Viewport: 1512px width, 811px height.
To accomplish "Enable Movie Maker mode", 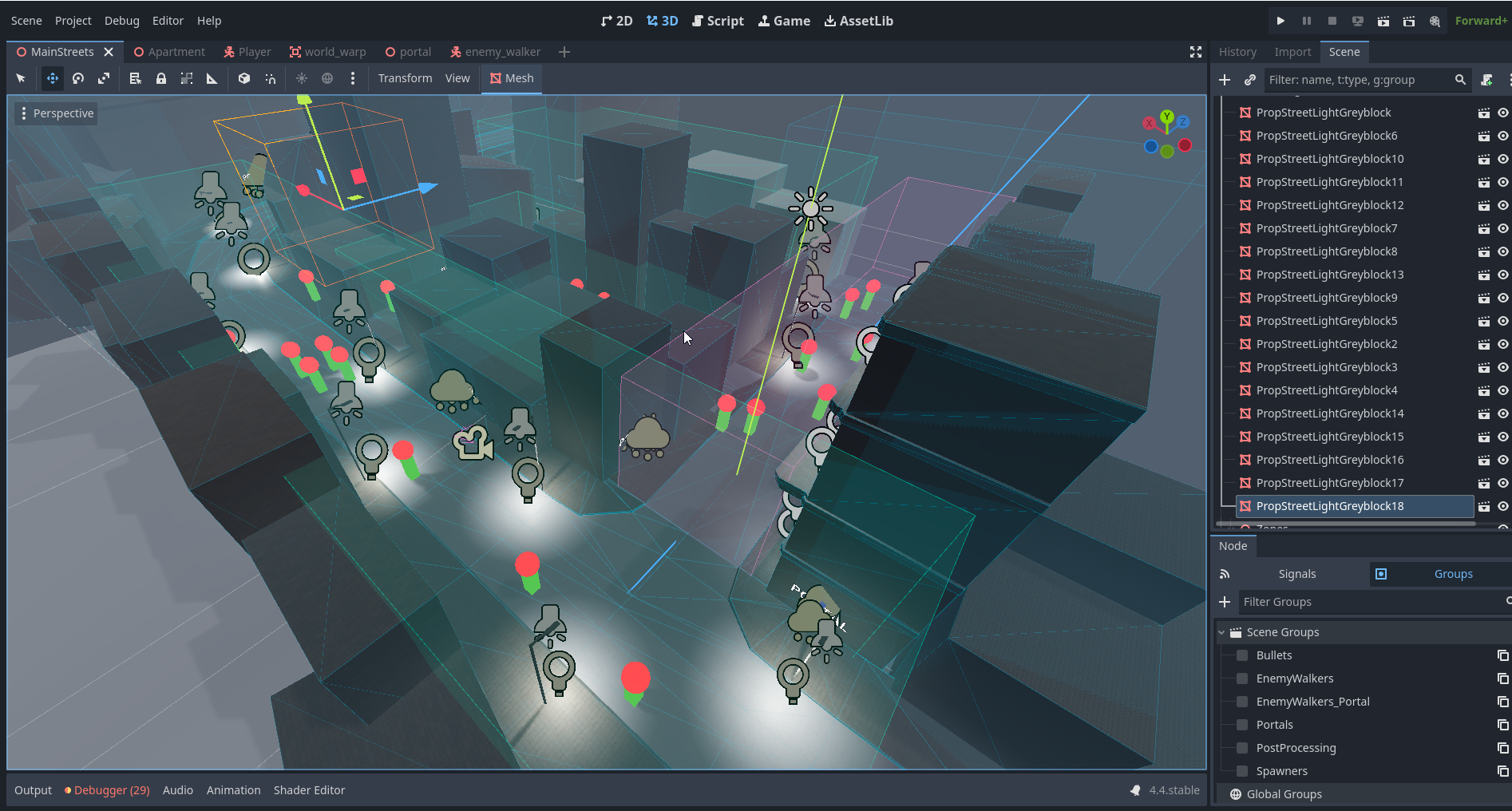I will click(x=1435, y=21).
